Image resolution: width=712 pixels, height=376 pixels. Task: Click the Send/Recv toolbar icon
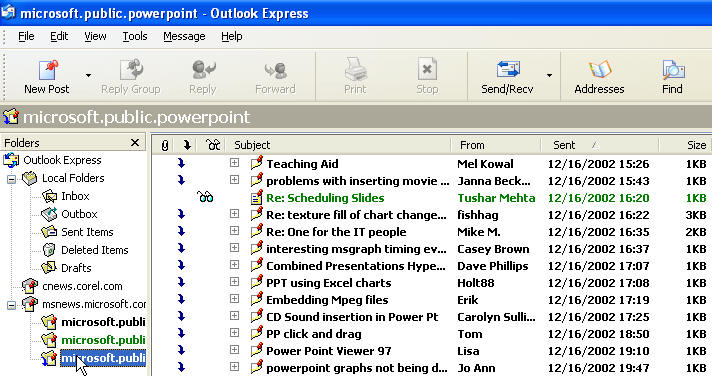(508, 70)
